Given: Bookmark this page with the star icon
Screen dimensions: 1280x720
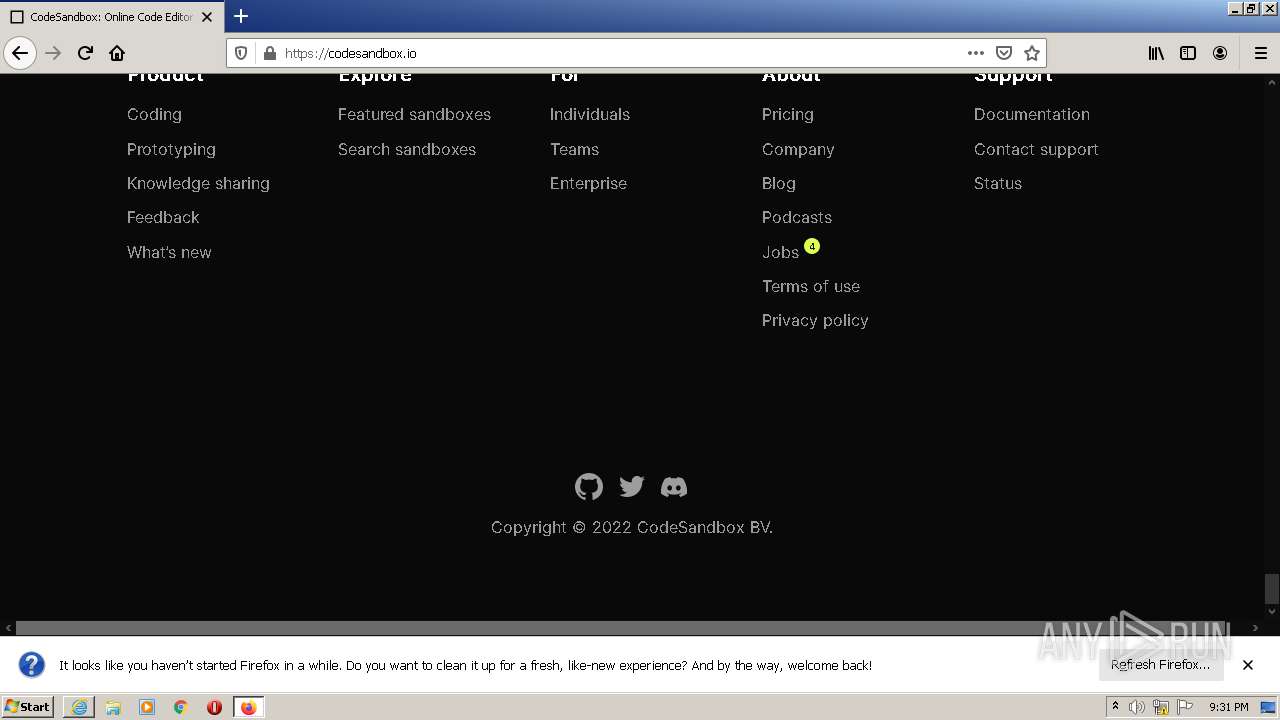Looking at the screenshot, I should click(1032, 53).
